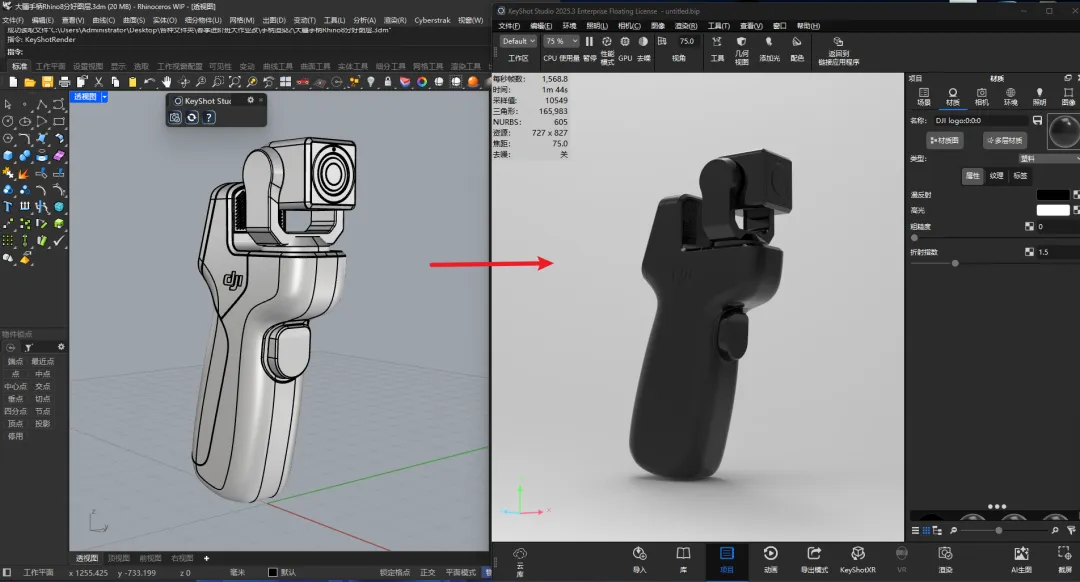Screen dimensions: 1080x582
Task: Open KeyShot plugin panel gear settings
Action: pyautogui.click(x=251, y=101)
